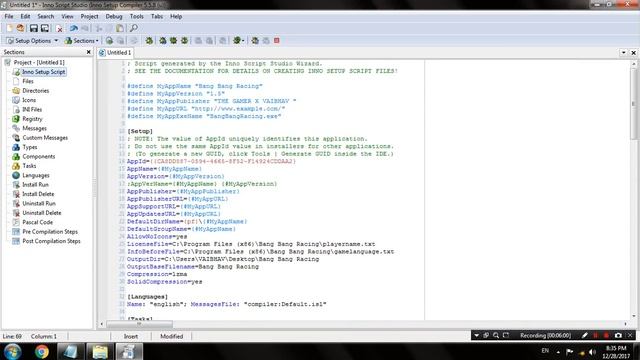
Task: Click the red X delete icon in toolbar
Action: click(x=59, y=29)
